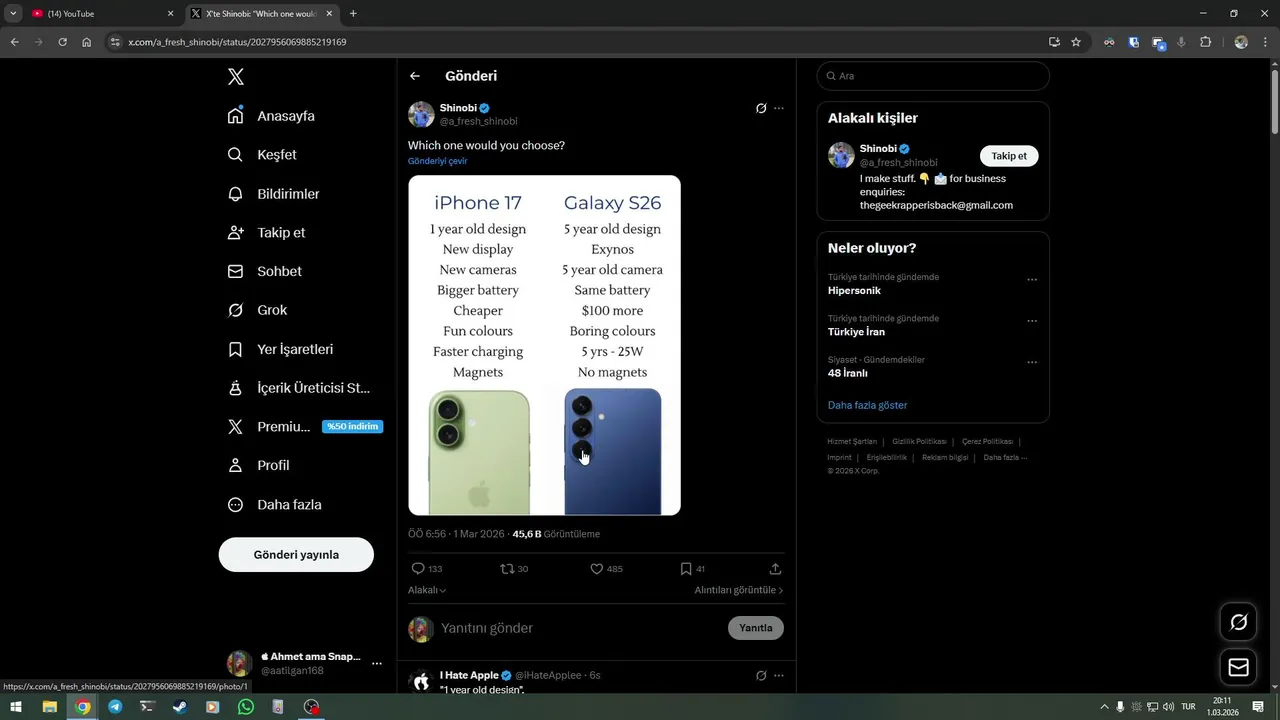Open a new browser tab
This screenshot has height=720, width=1280.
353,14
